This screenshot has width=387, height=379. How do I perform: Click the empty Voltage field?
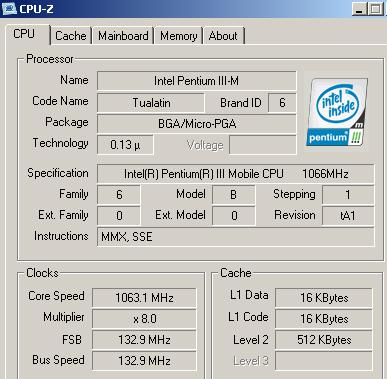pos(263,145)
